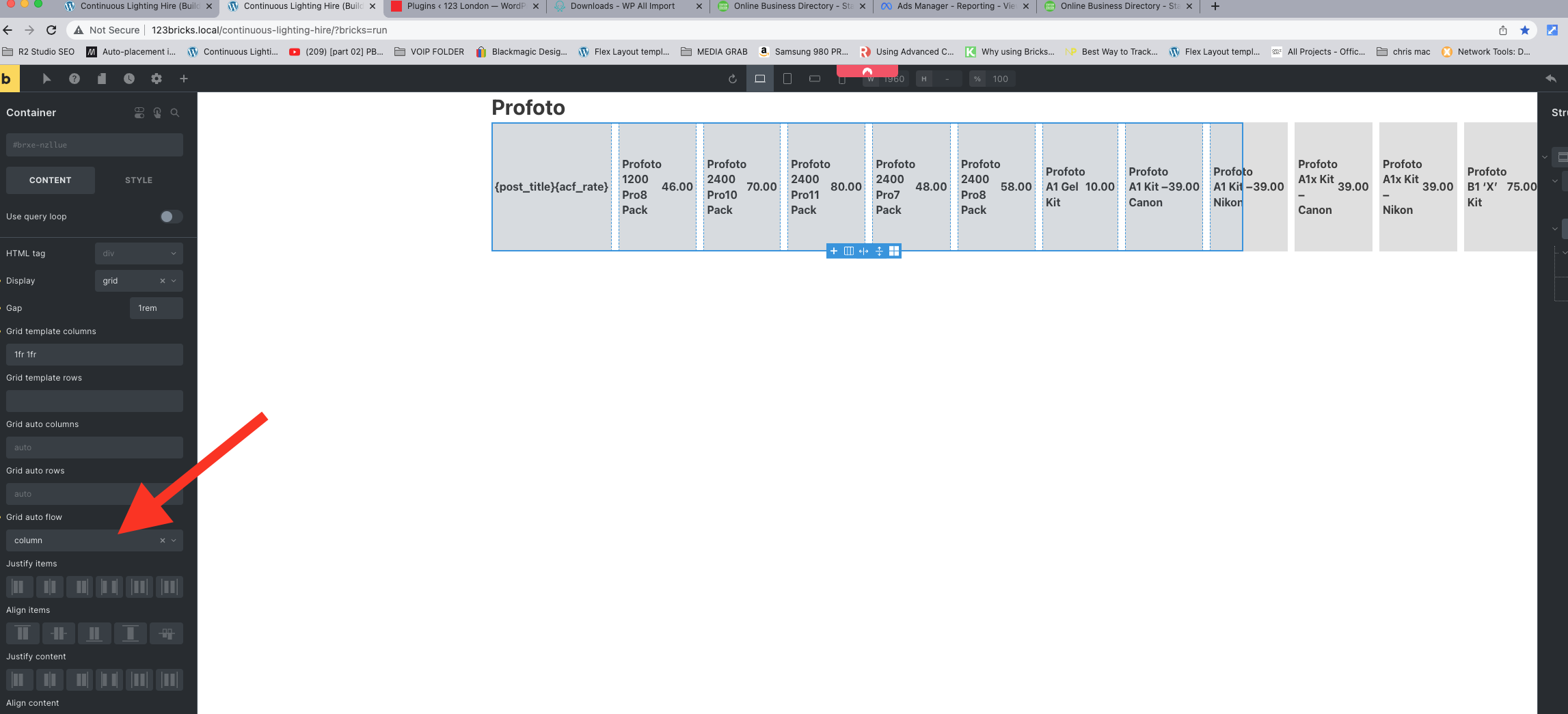Toggle the Use query loop switch
Viewport: 1568px width, 714px height.
(x=171, y=217)
